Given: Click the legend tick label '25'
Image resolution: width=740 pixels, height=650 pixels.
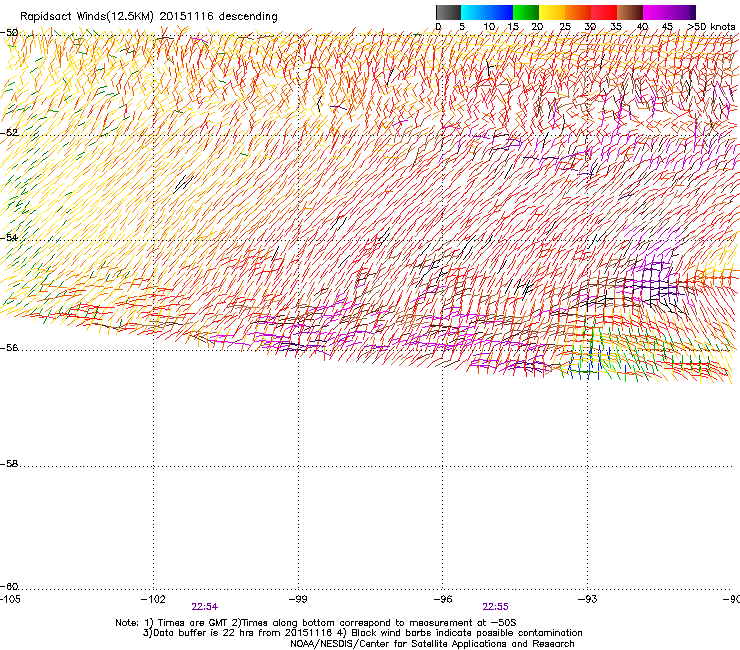Looking at the screenshot, I should tap(565, 27).
